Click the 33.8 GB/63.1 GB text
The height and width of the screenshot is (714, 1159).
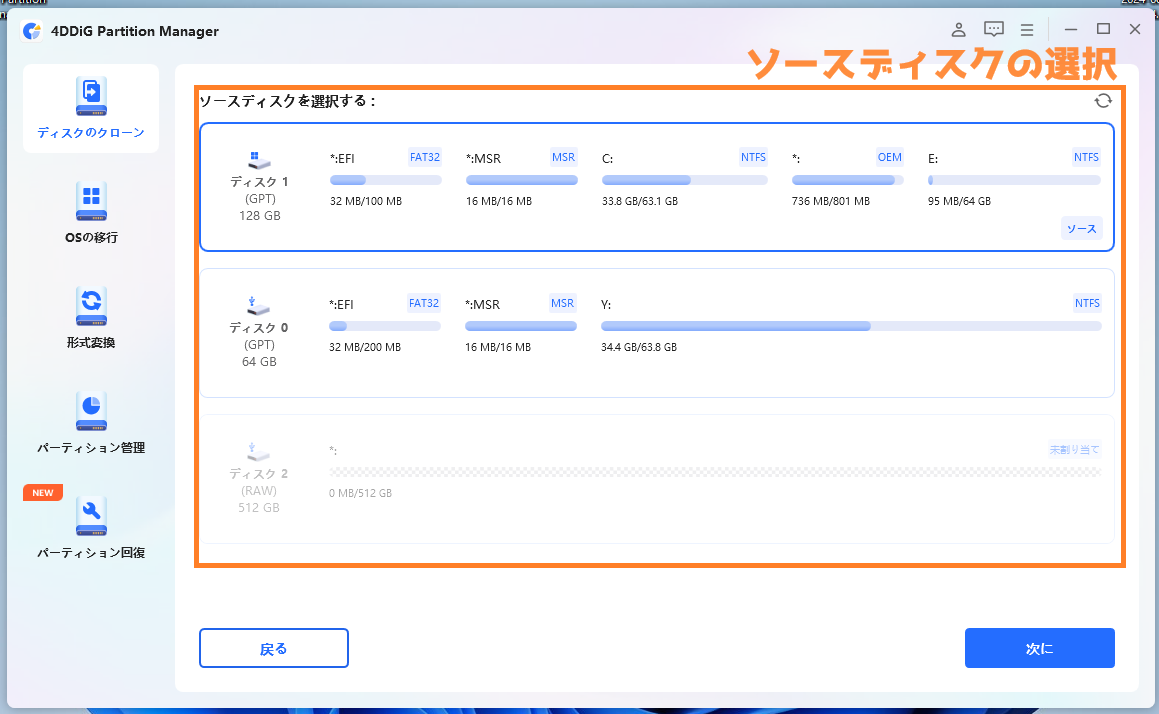click(639, 201)
